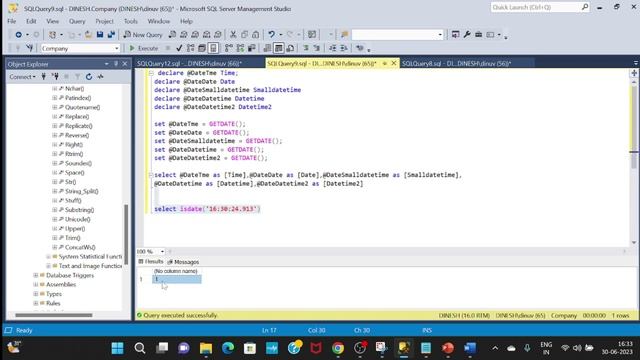Open the Tools menu
Viewport: 640px width, 360px height.
131,21
